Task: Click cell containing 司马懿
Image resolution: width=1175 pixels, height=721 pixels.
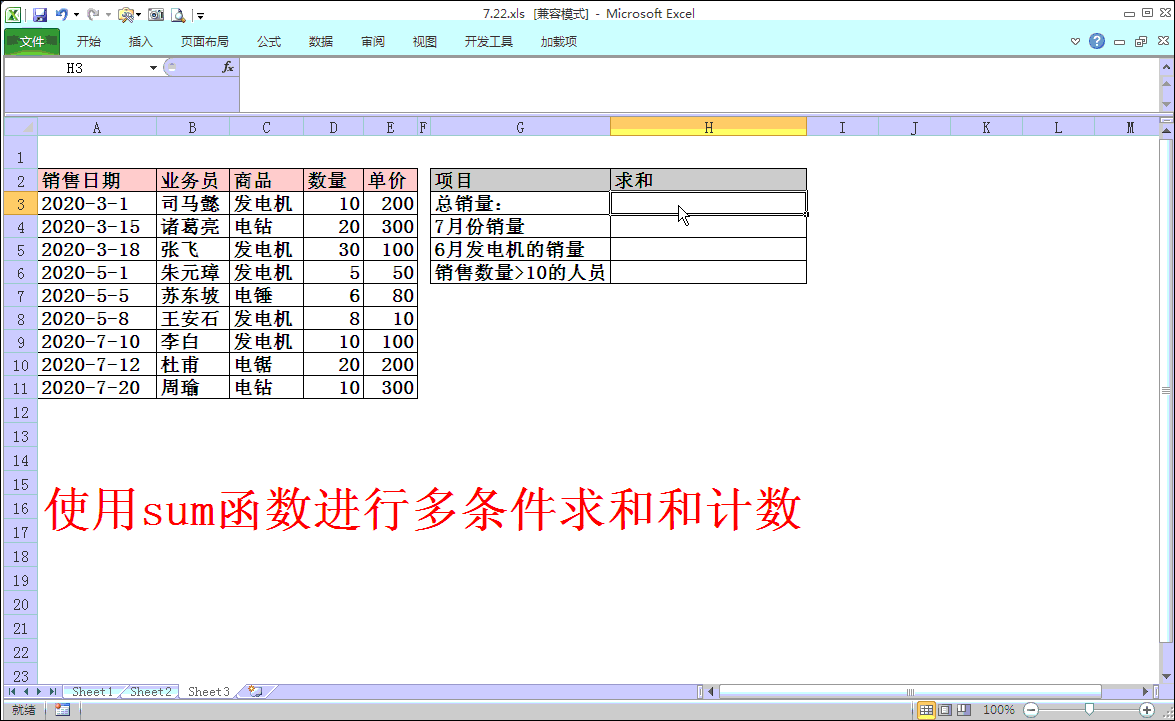Action: (193, 203)
